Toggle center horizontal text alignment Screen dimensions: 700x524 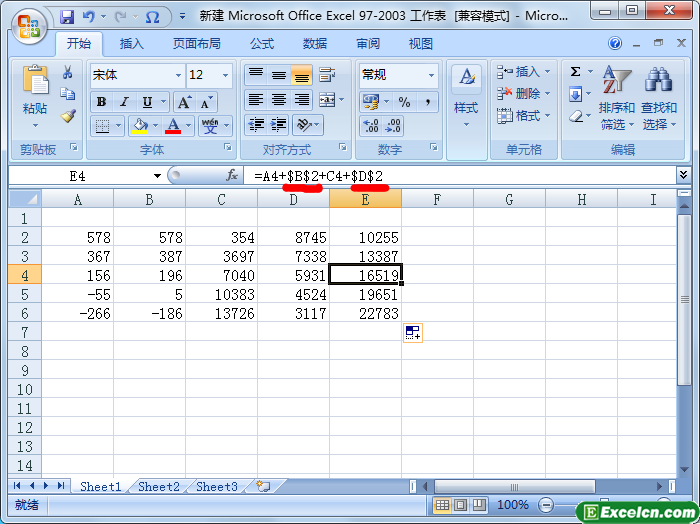[279, 100]
